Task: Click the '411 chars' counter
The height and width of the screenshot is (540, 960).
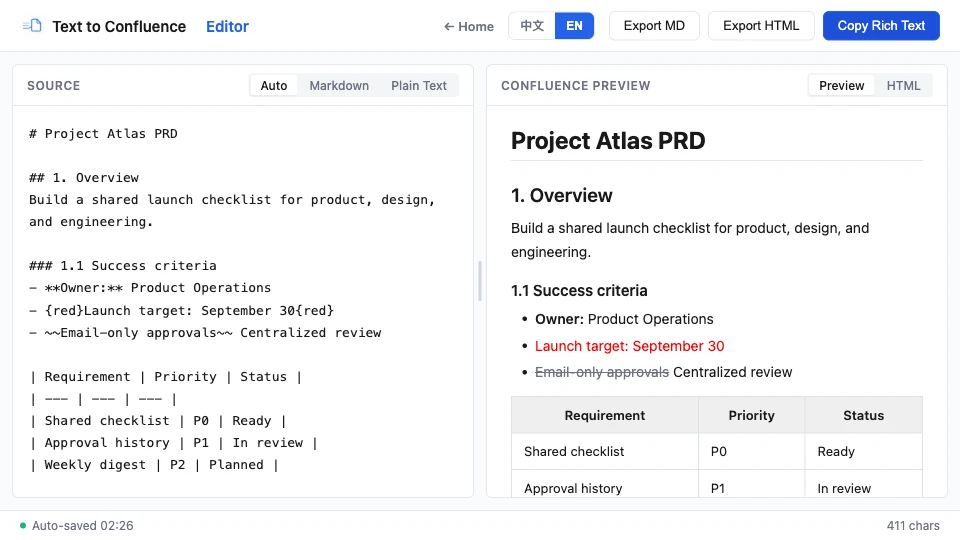Action: pos(913,525)
